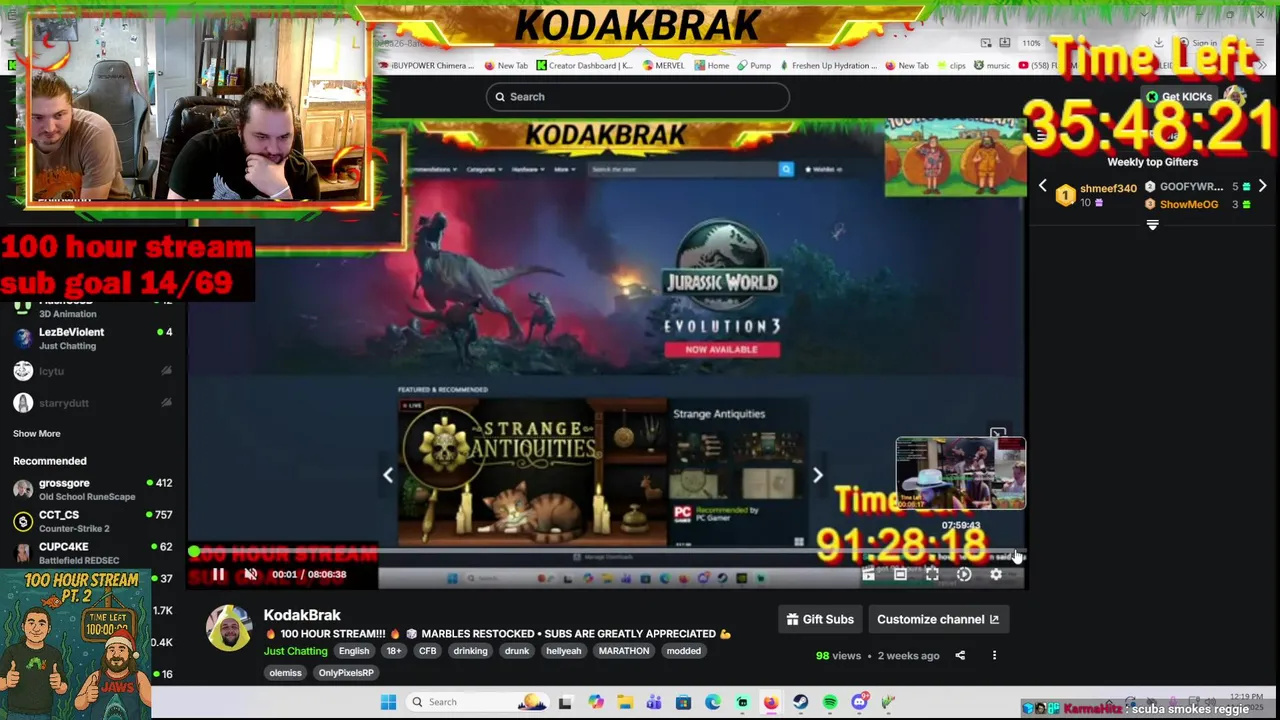Open Spotify from the taskbar
The height and width of the screenshot is (720, 1280).
[829, 702]
